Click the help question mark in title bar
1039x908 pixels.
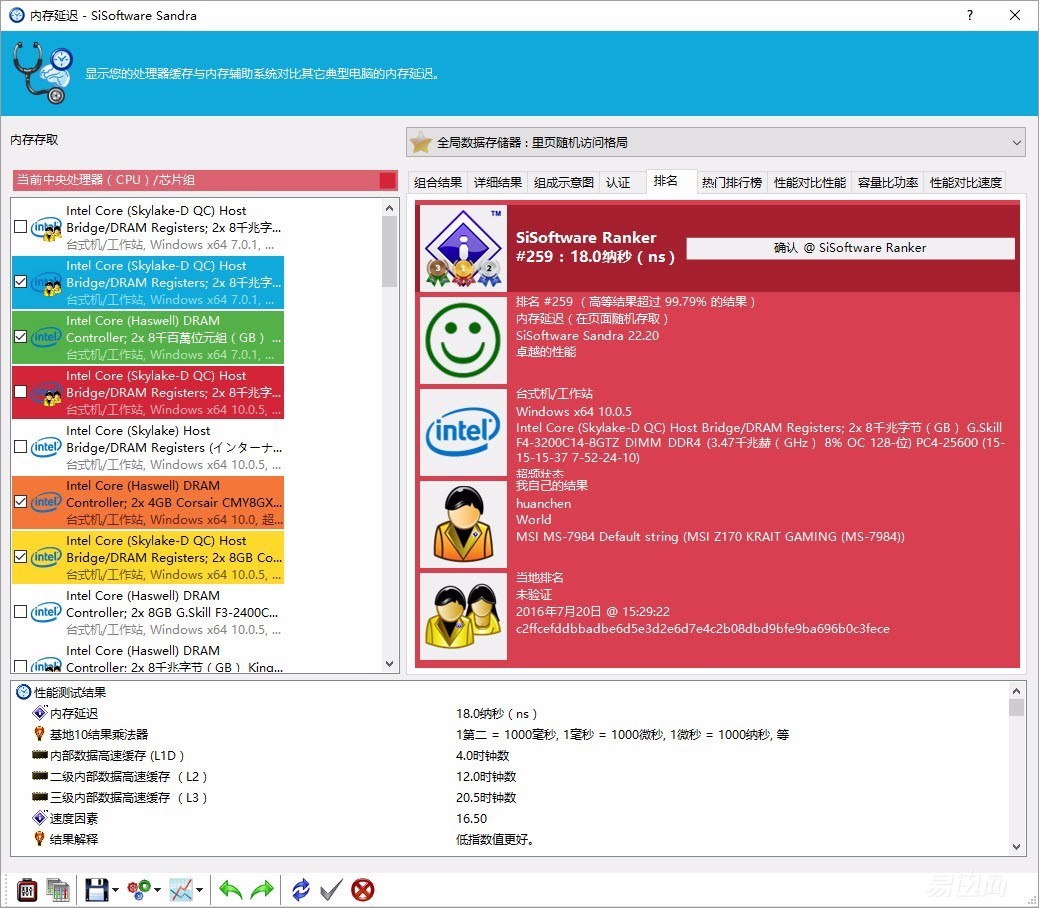coord(970,15)
